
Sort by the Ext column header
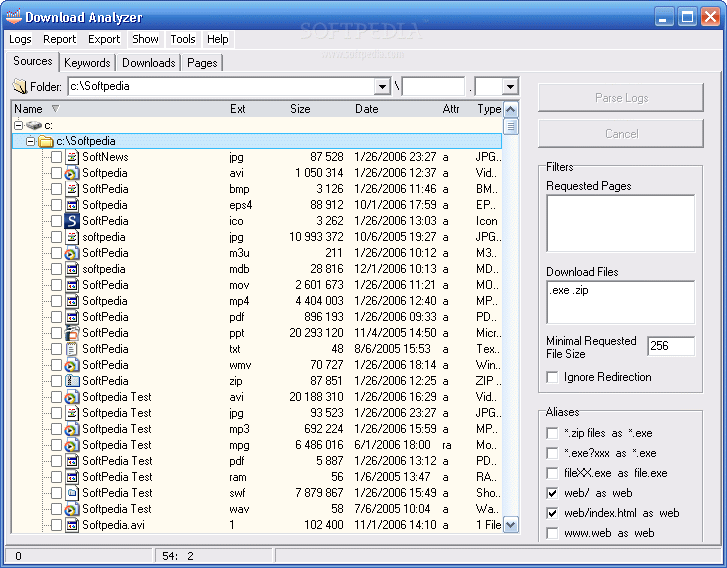pos(237,109)
